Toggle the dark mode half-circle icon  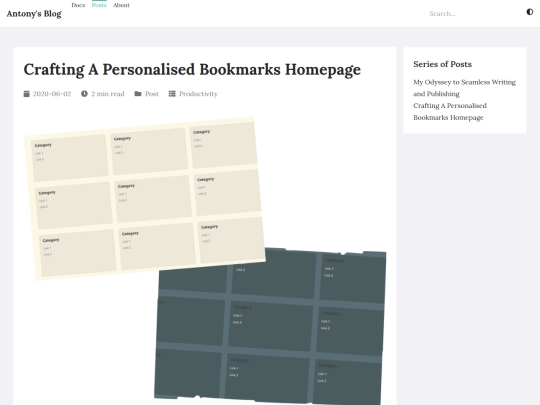click(530, 12)
